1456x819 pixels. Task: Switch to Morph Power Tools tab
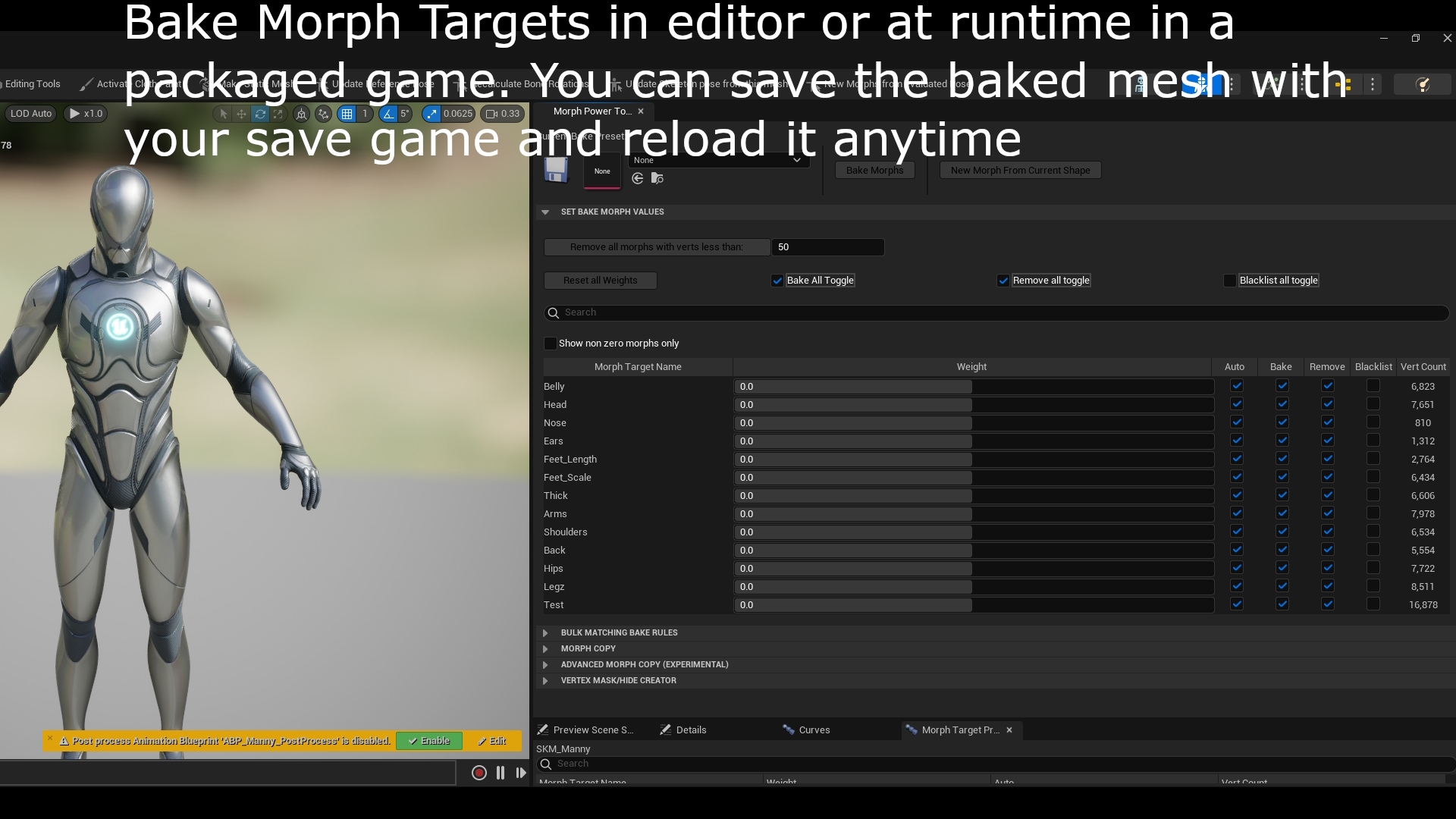[x=591, y=111]
